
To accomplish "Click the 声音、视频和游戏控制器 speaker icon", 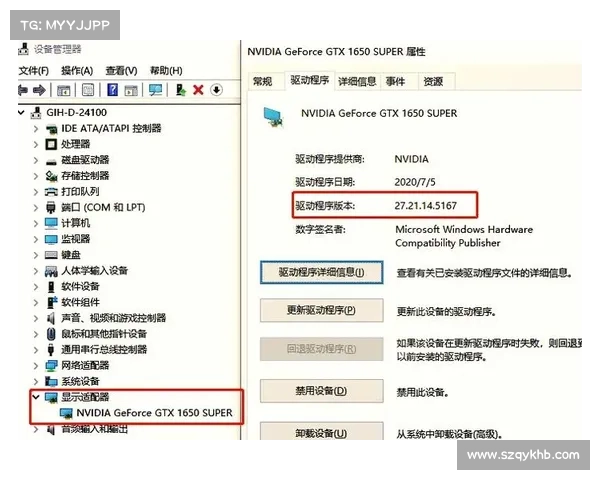I will (51, 318).
